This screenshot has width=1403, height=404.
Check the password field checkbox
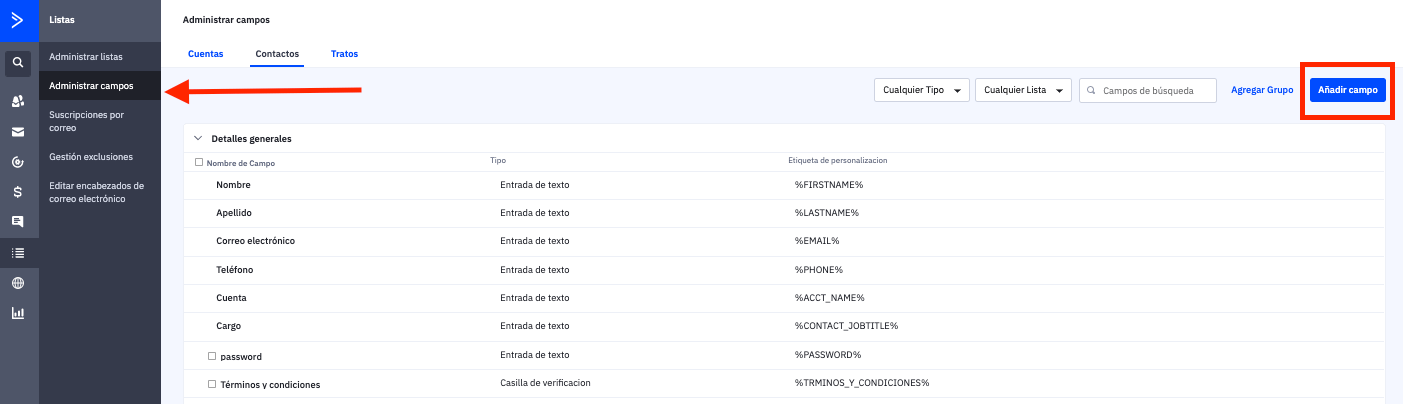pyautogui.click(x=212, y=356)
